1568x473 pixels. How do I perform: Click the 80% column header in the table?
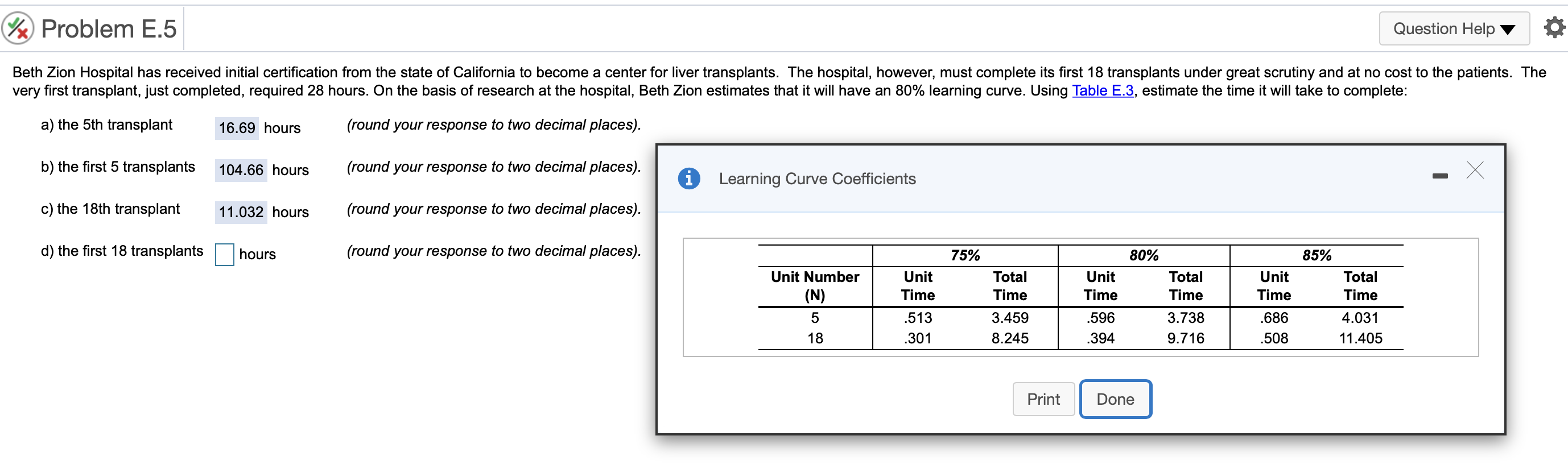[x=1142, y=255]
